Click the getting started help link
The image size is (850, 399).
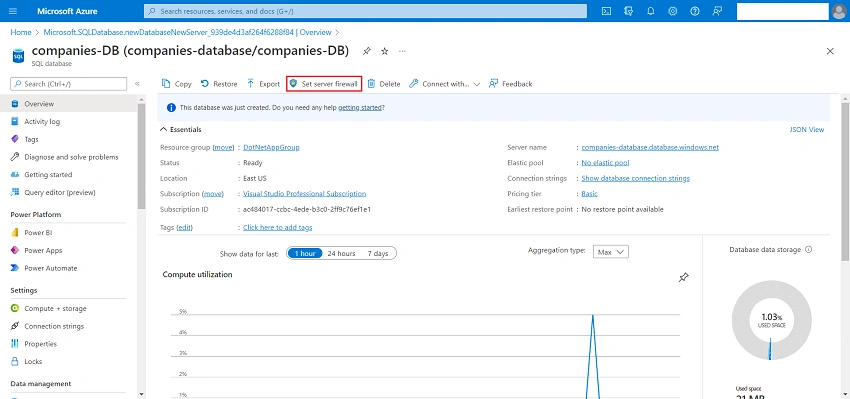360,108
